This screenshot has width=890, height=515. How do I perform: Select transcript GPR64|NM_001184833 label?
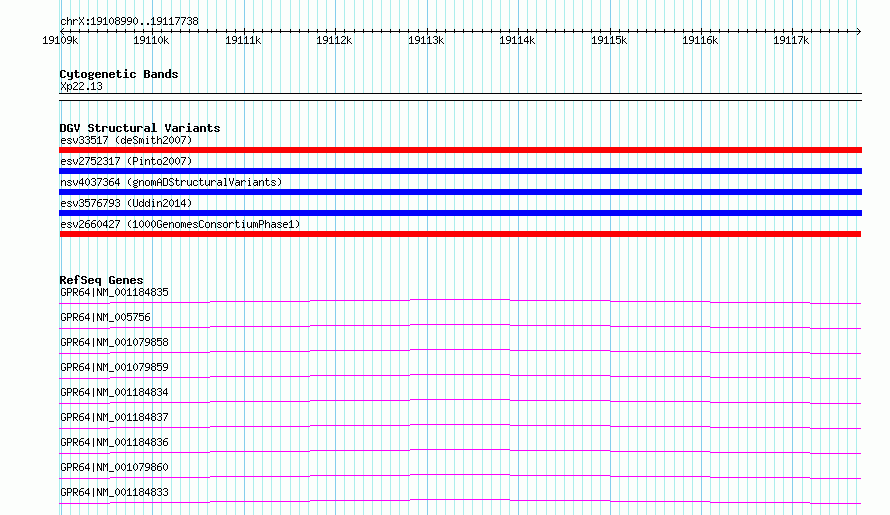tap(114, 492)
